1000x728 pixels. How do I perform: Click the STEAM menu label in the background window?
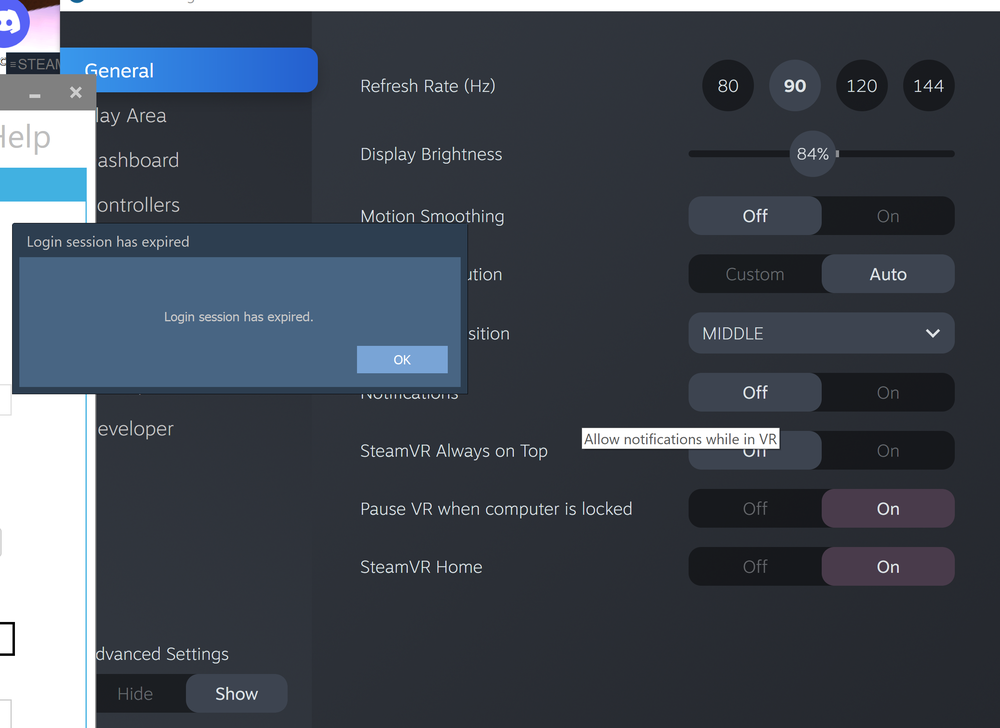coord(35,64)
